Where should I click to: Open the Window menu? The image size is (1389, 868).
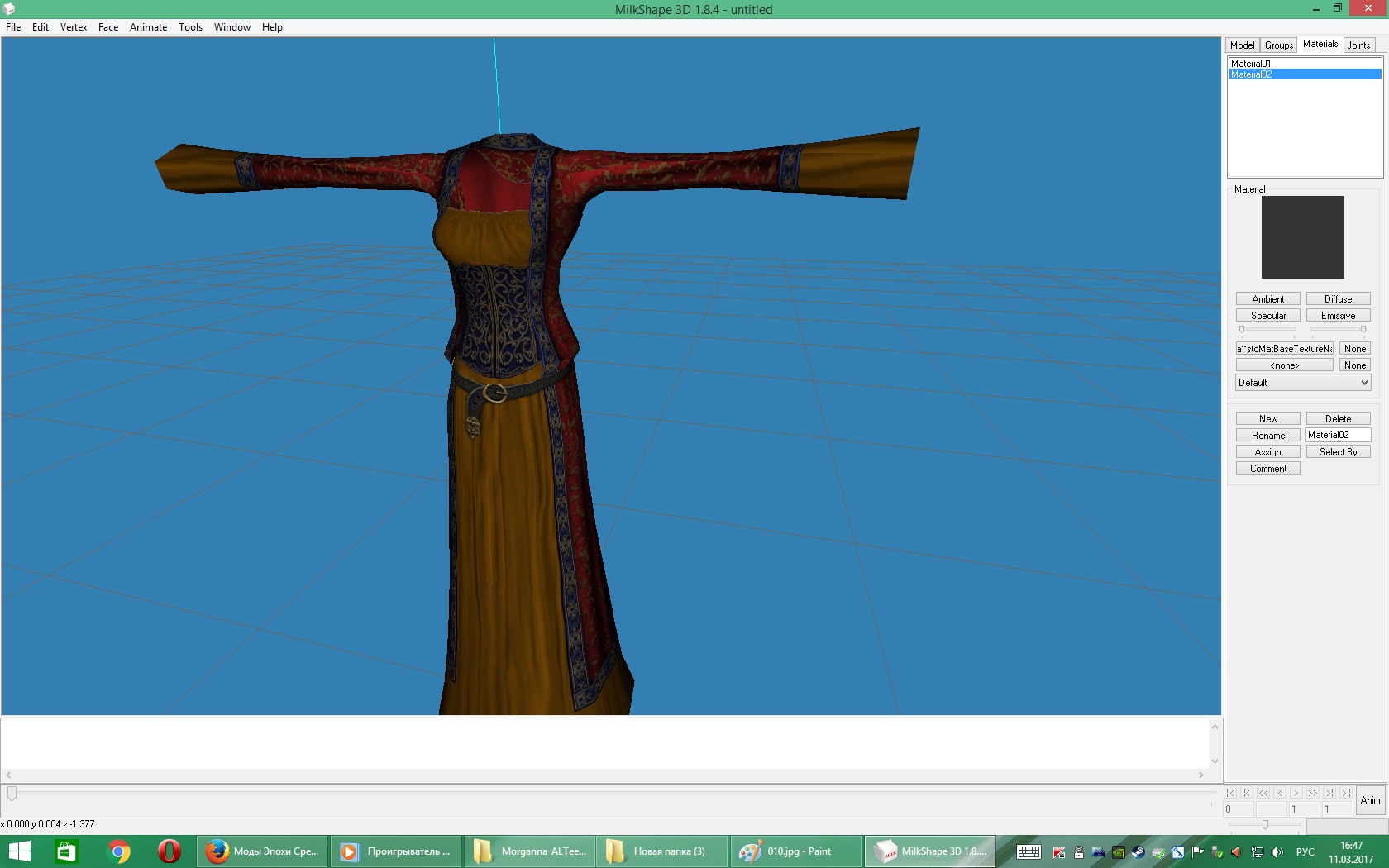coord(232,27)
